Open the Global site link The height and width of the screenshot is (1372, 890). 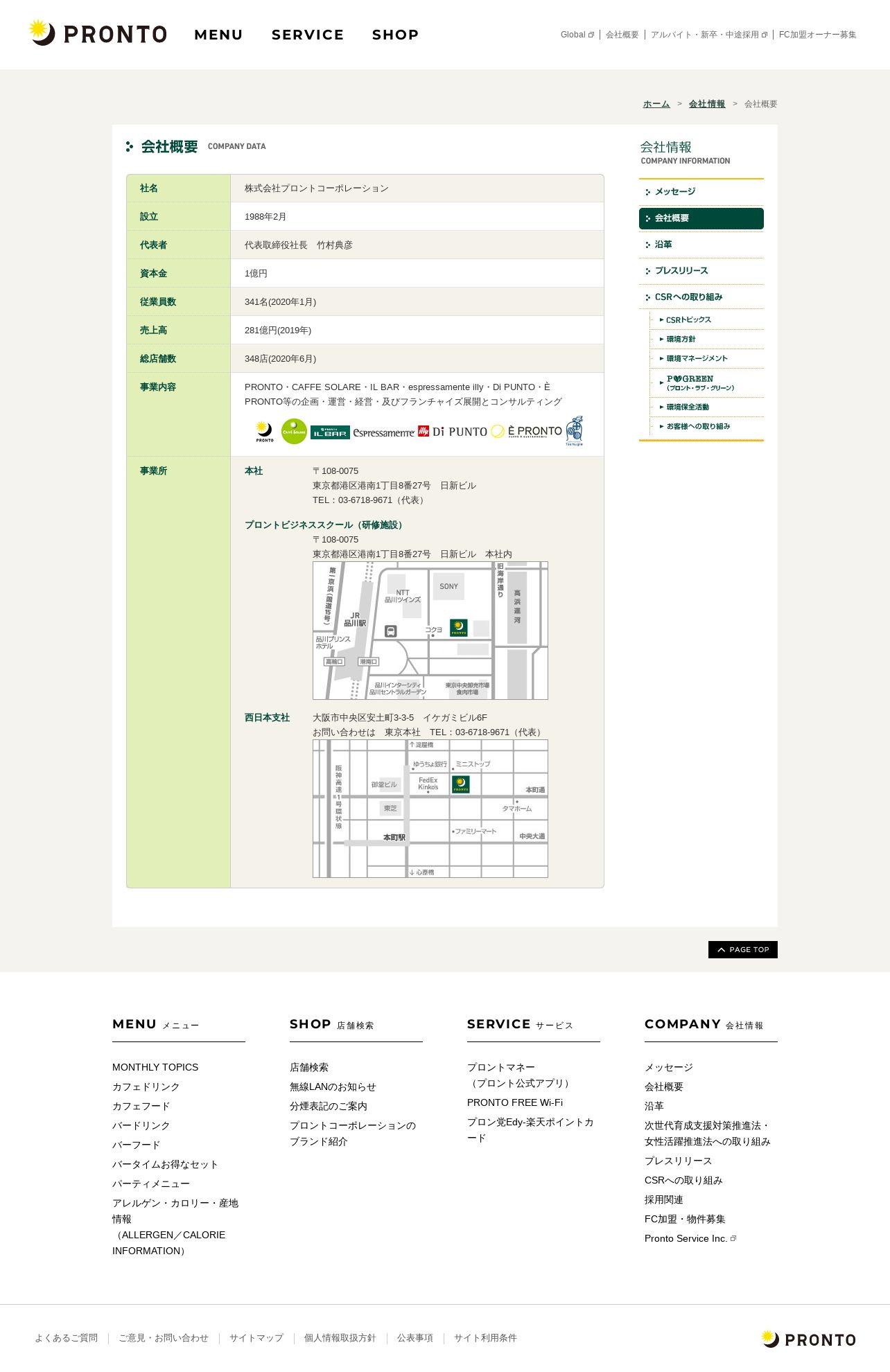(x=577, y=35)
